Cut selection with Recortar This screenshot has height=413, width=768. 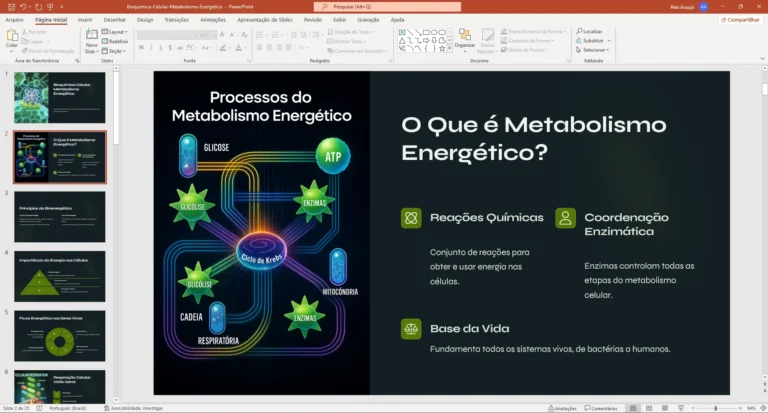click(34, 32)
